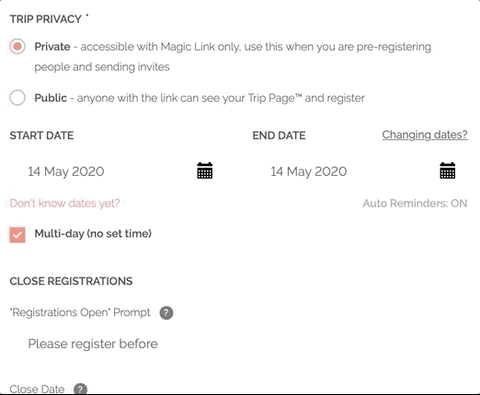The height and width of the screenshot is (395, 480).
Task: Choose the Public trip privacy radio button
Action: pyautogui.click(x=17, y=98)
